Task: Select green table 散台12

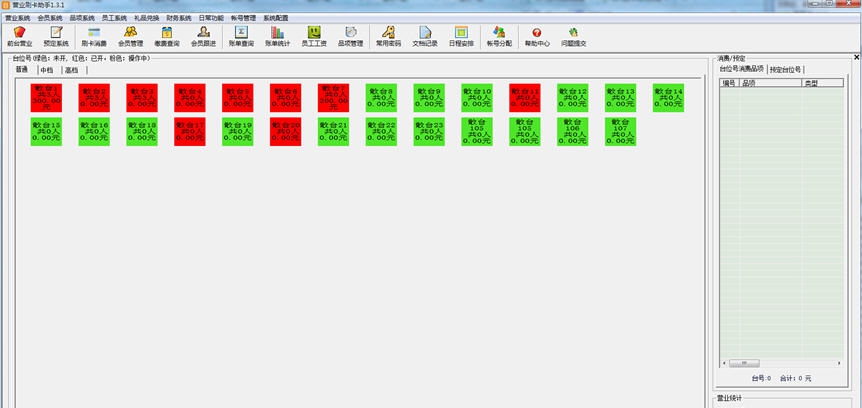Action: 573,98
